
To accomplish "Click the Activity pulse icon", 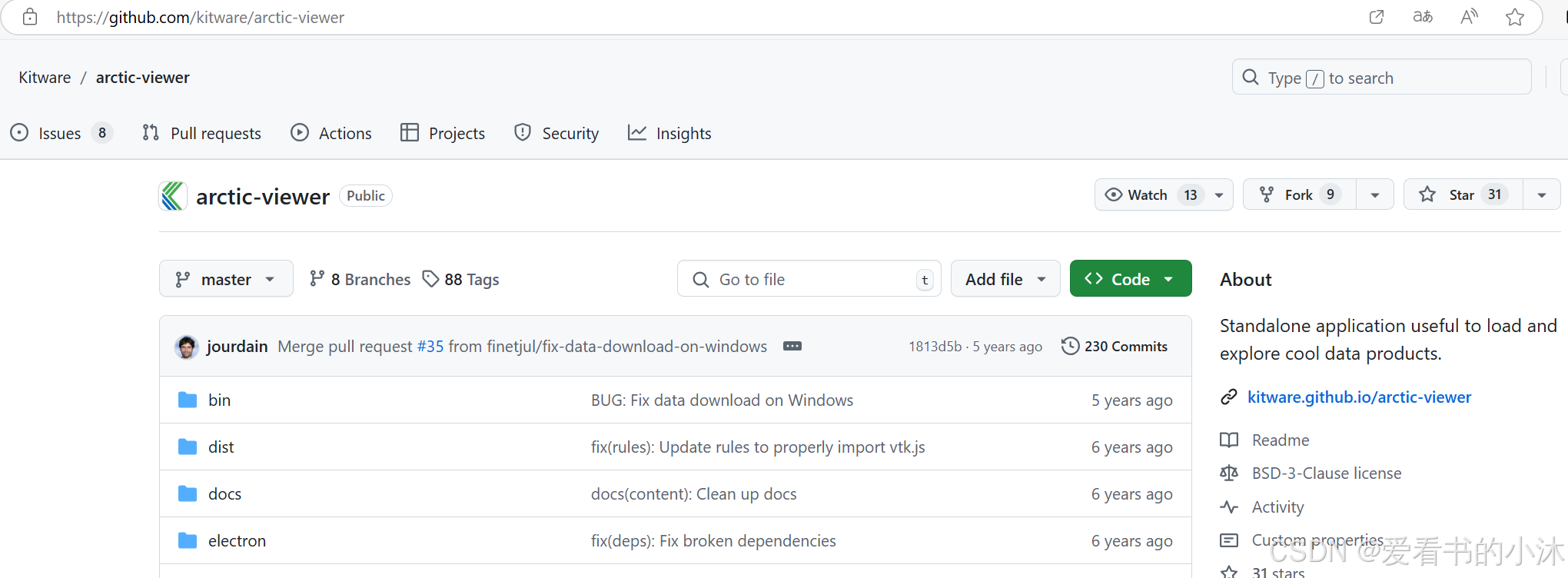I will click(1229, 507).
